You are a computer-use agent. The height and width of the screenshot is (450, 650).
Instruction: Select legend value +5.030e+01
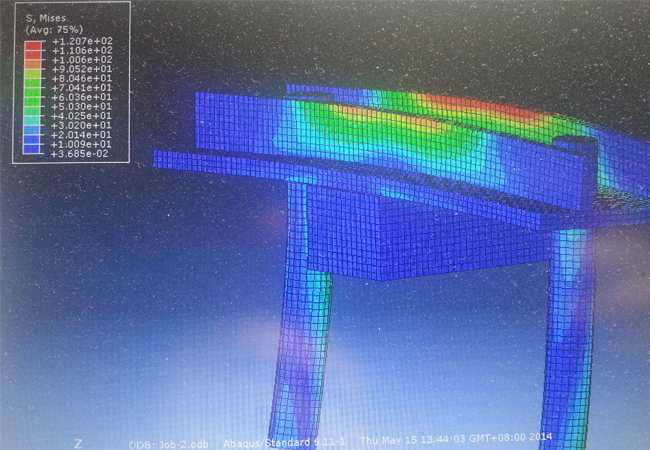pos(82,106)
